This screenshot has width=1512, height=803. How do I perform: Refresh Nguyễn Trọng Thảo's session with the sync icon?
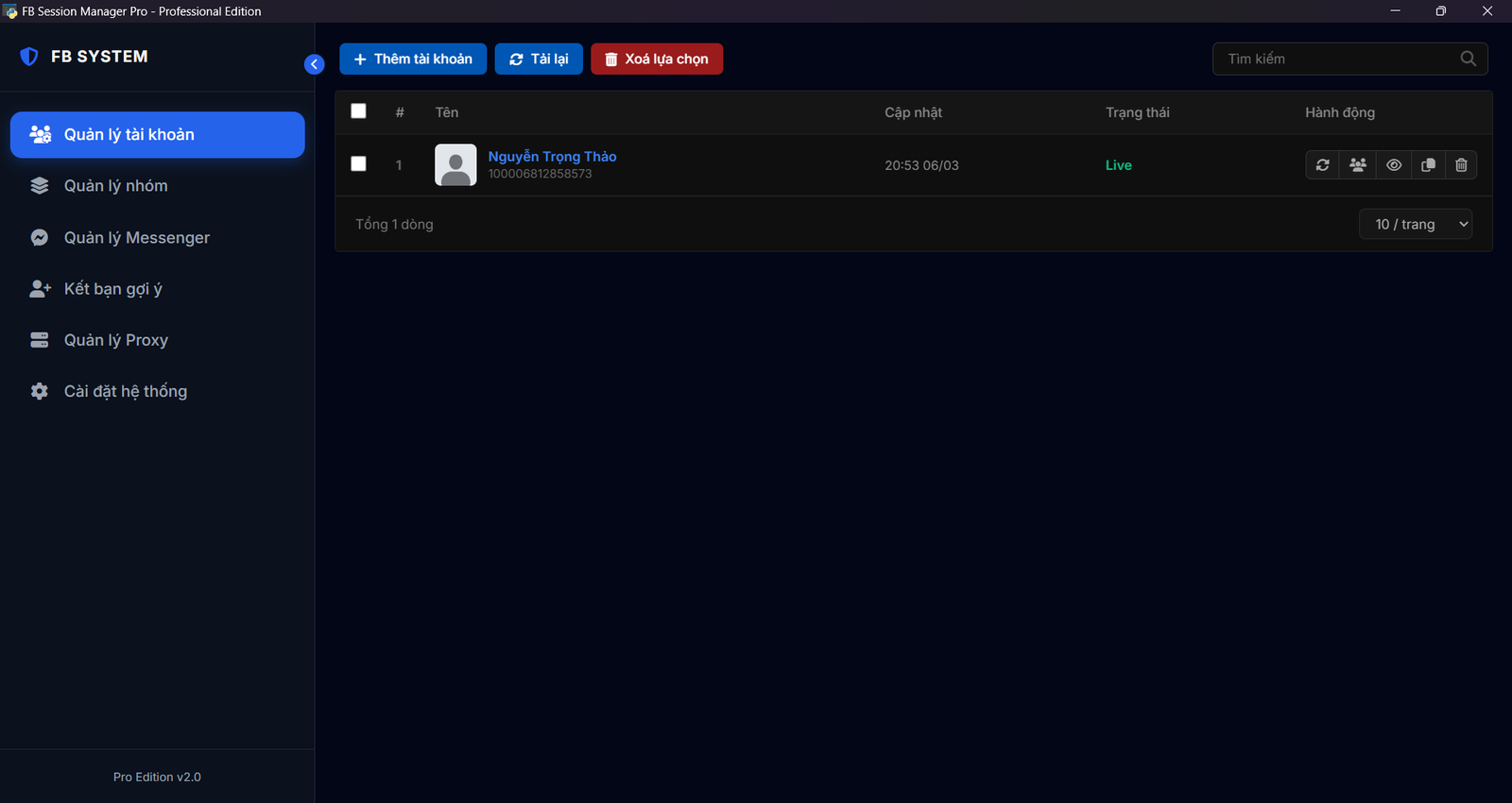click(x=1322, y=165)
